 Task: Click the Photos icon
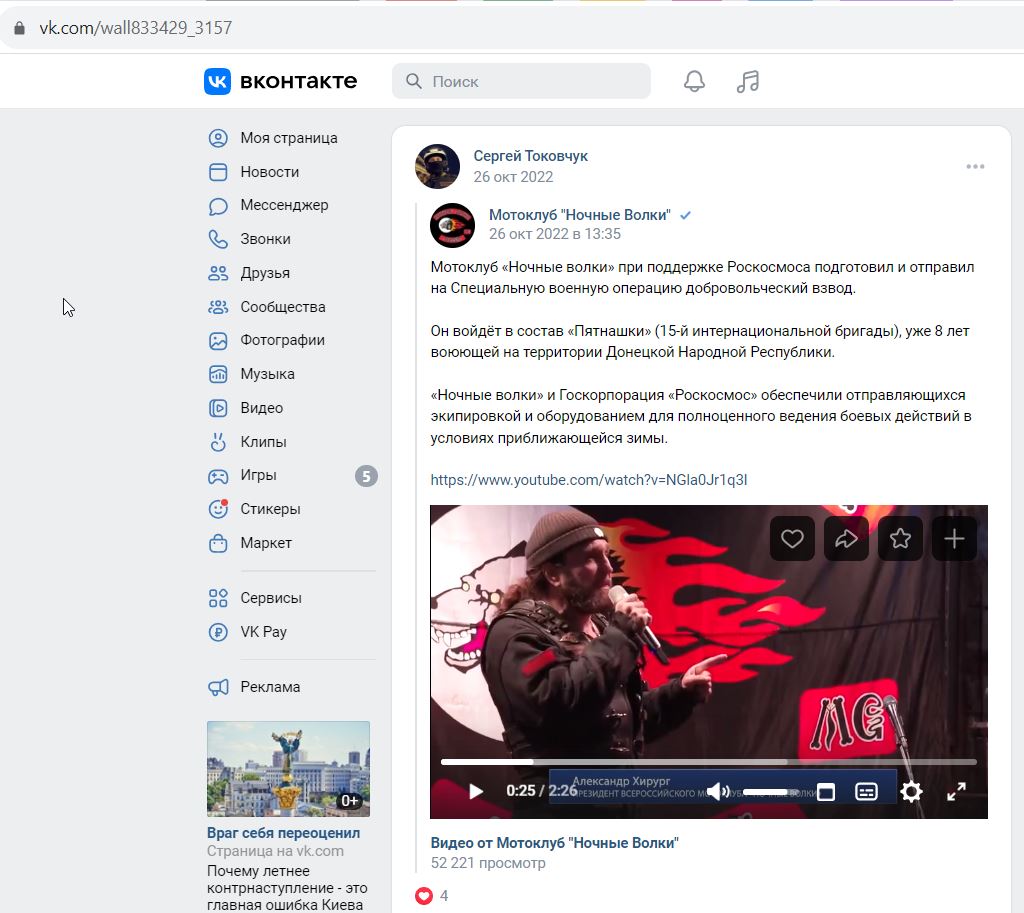[217, 340]
